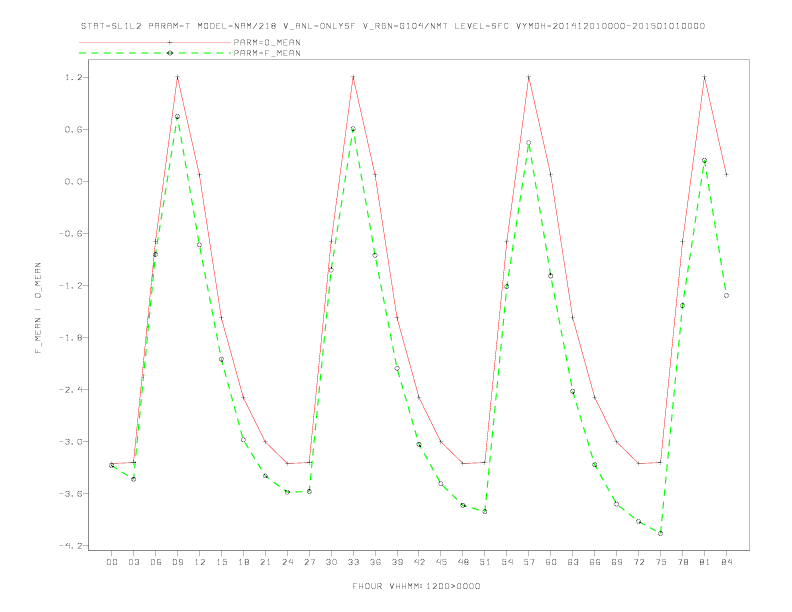Click the x-axis tick label 45
Screen dimensions: 792x612
[x=441, y=562]
